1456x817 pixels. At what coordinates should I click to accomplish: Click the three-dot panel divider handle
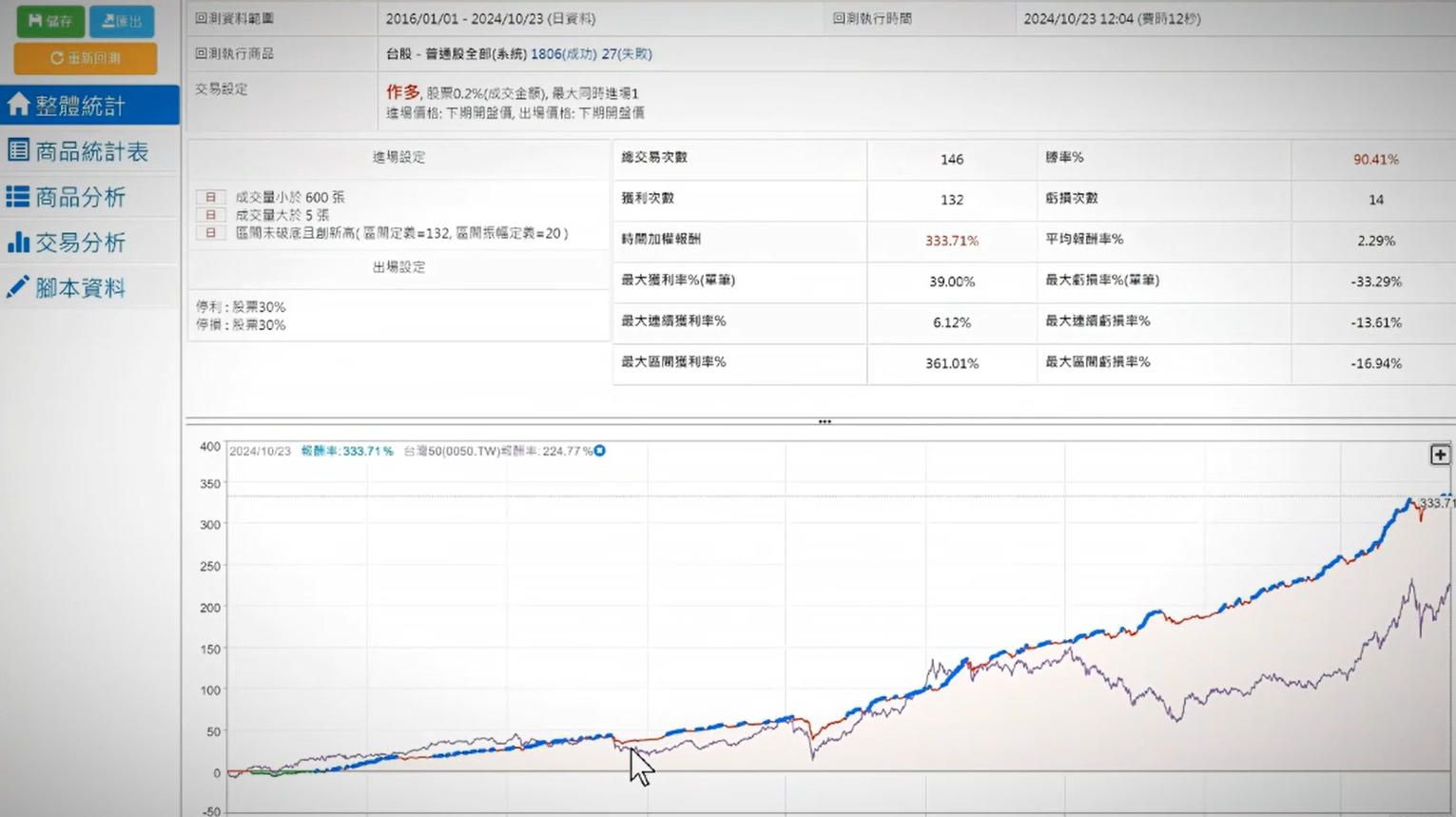point(824,421)
